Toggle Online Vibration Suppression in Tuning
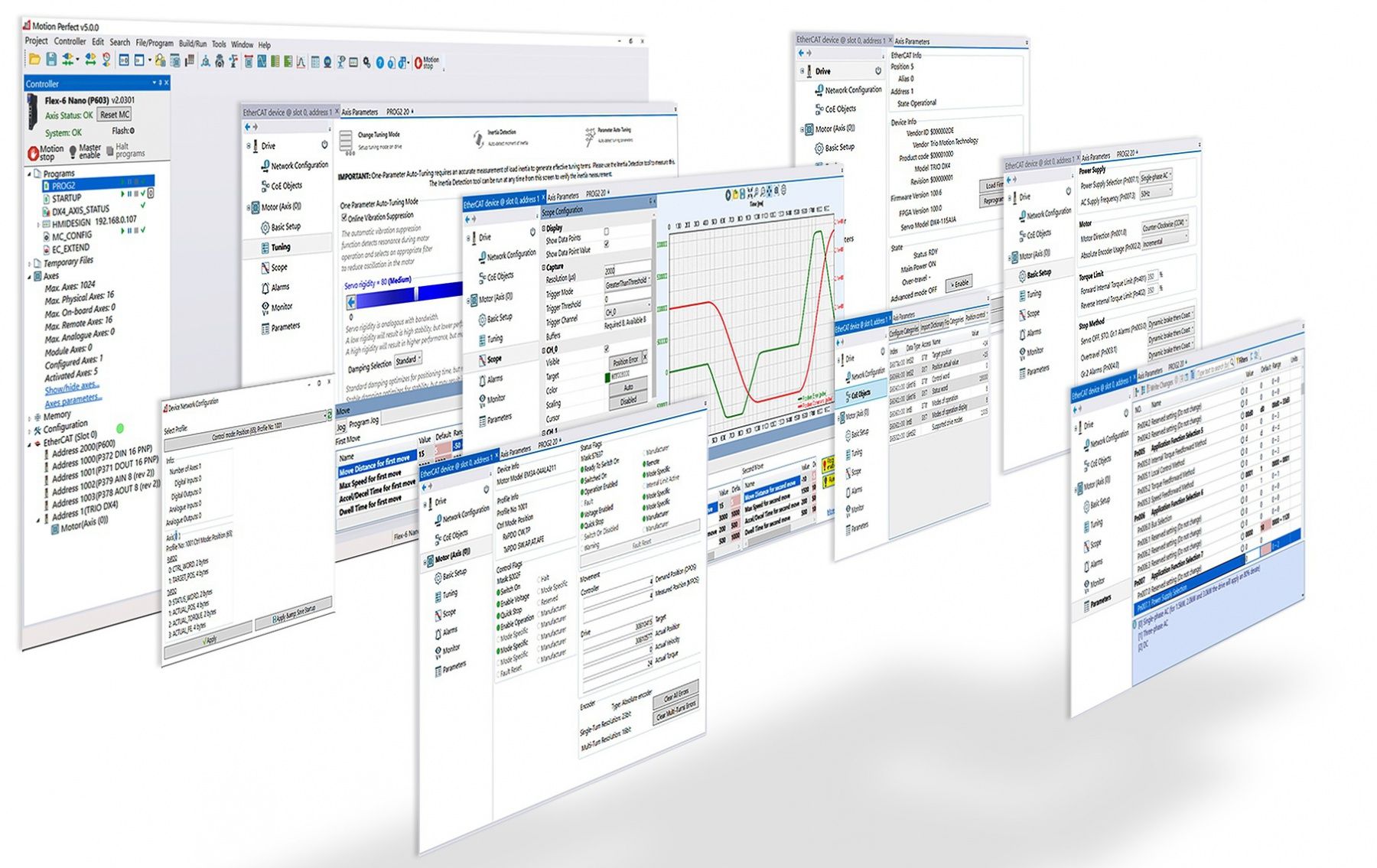 click(345, 216)
